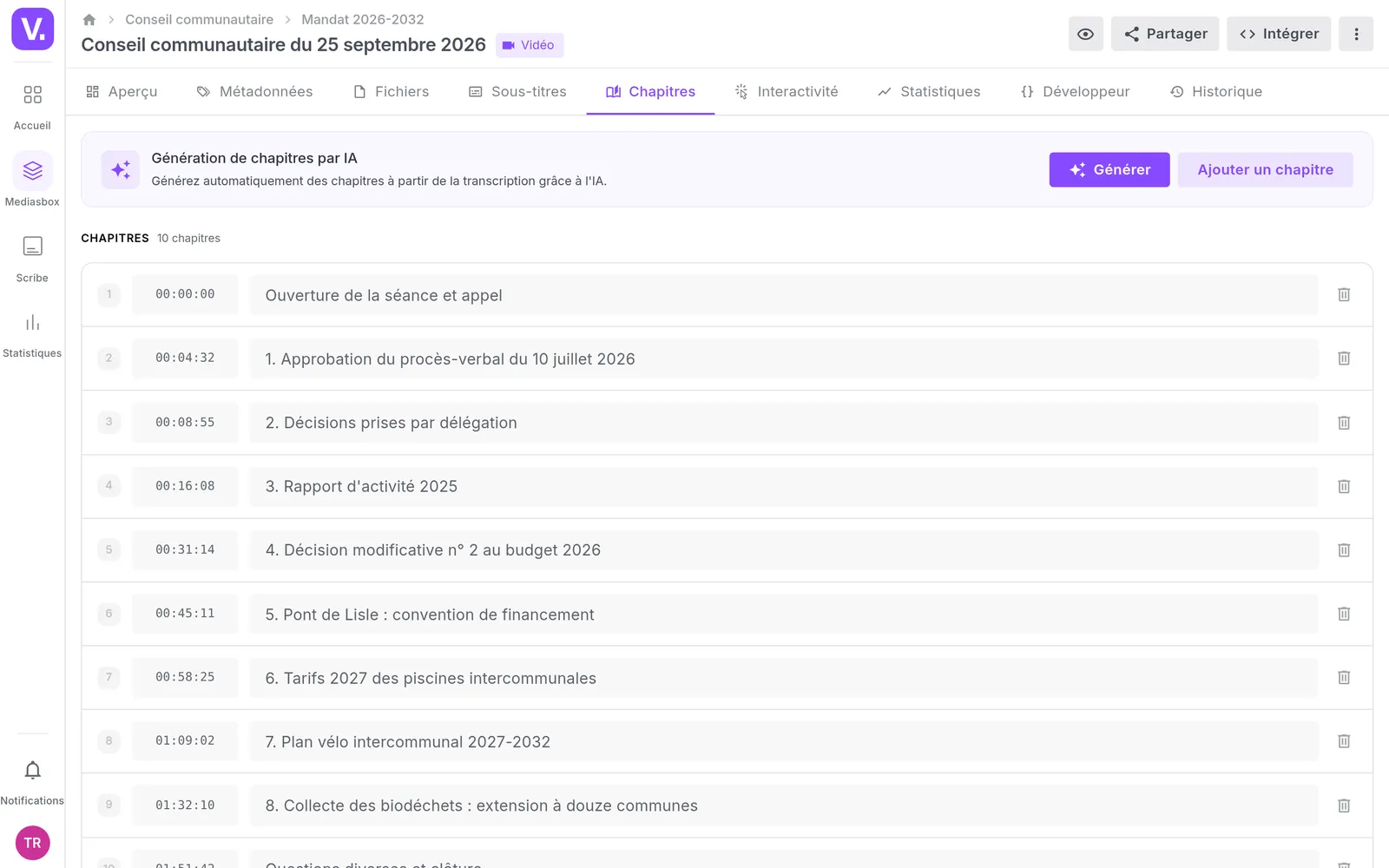This screenshot has width=1389, height=868.
Task: Open Mandat 2026-2032 breadcrumb link
Action: [x=363, y=19]
